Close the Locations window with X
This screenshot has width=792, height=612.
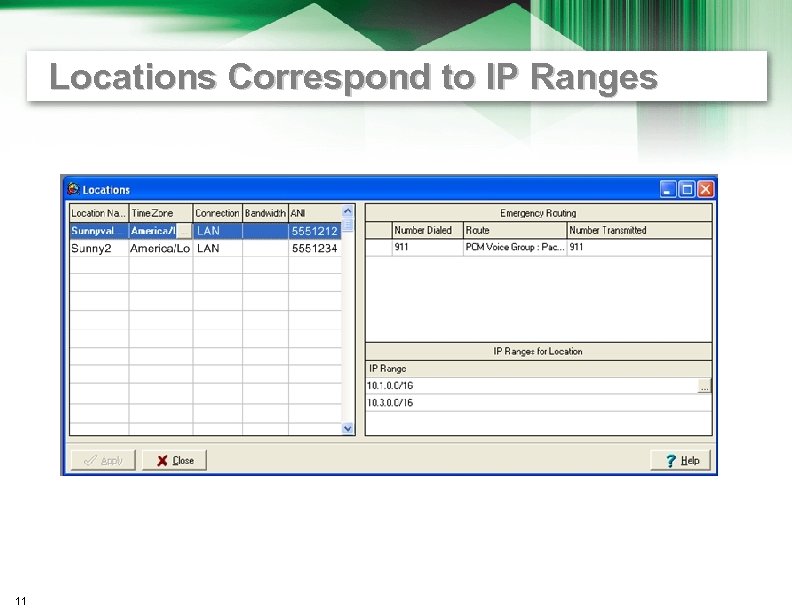(x=706, y=189)
